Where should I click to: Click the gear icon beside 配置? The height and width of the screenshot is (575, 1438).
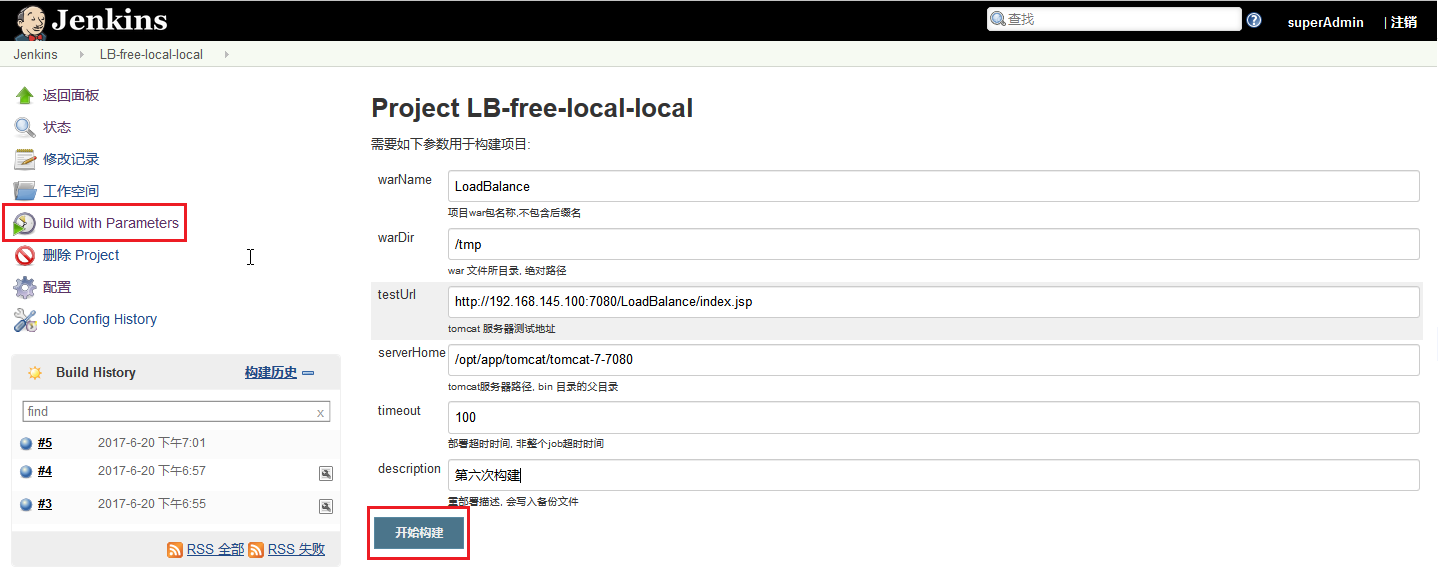tap(25, 287)
